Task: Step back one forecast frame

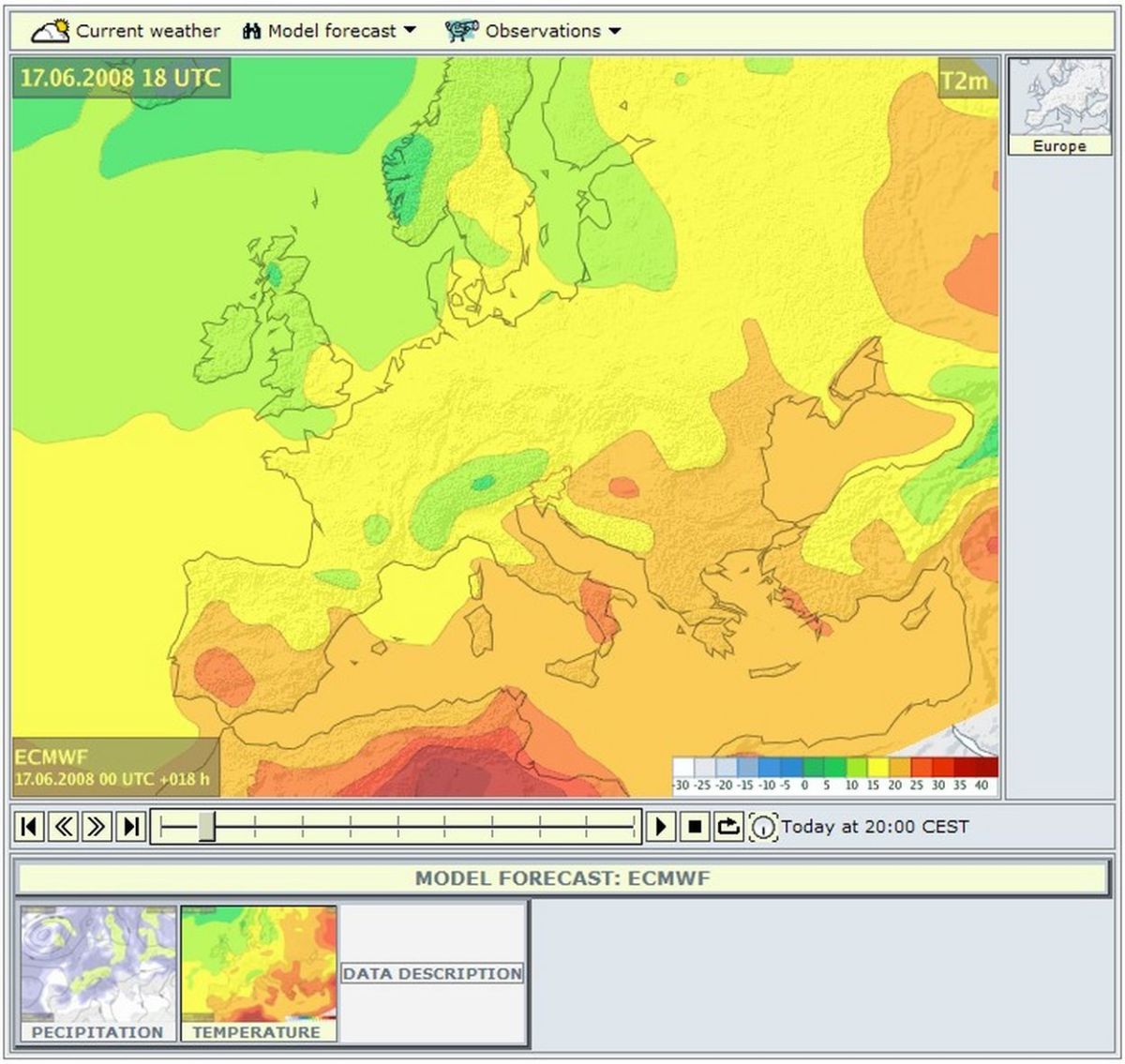Action: point(64,827)
